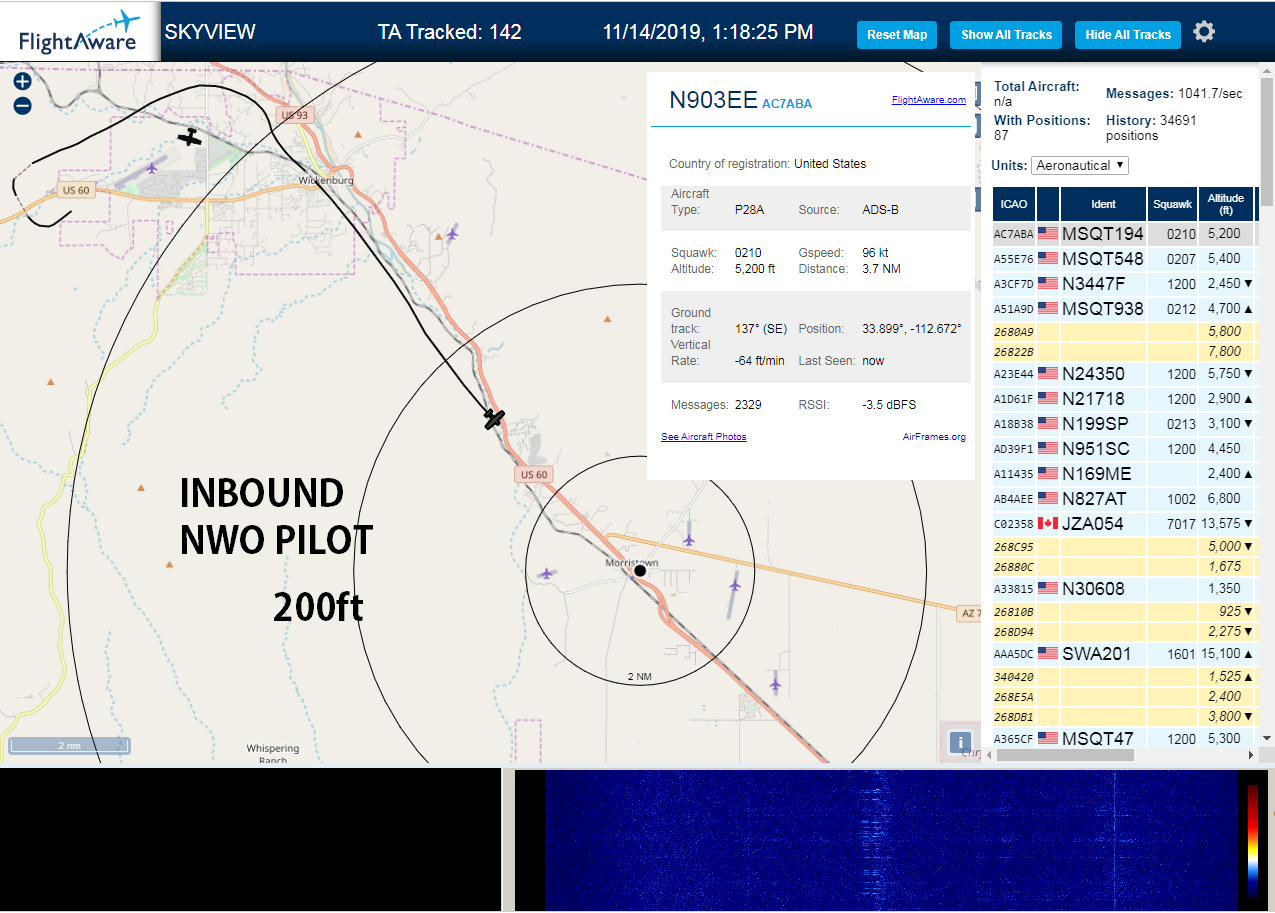Select the MSQT194 row
This screenshot has height=913, width=1275.
tap(1123, 234)
